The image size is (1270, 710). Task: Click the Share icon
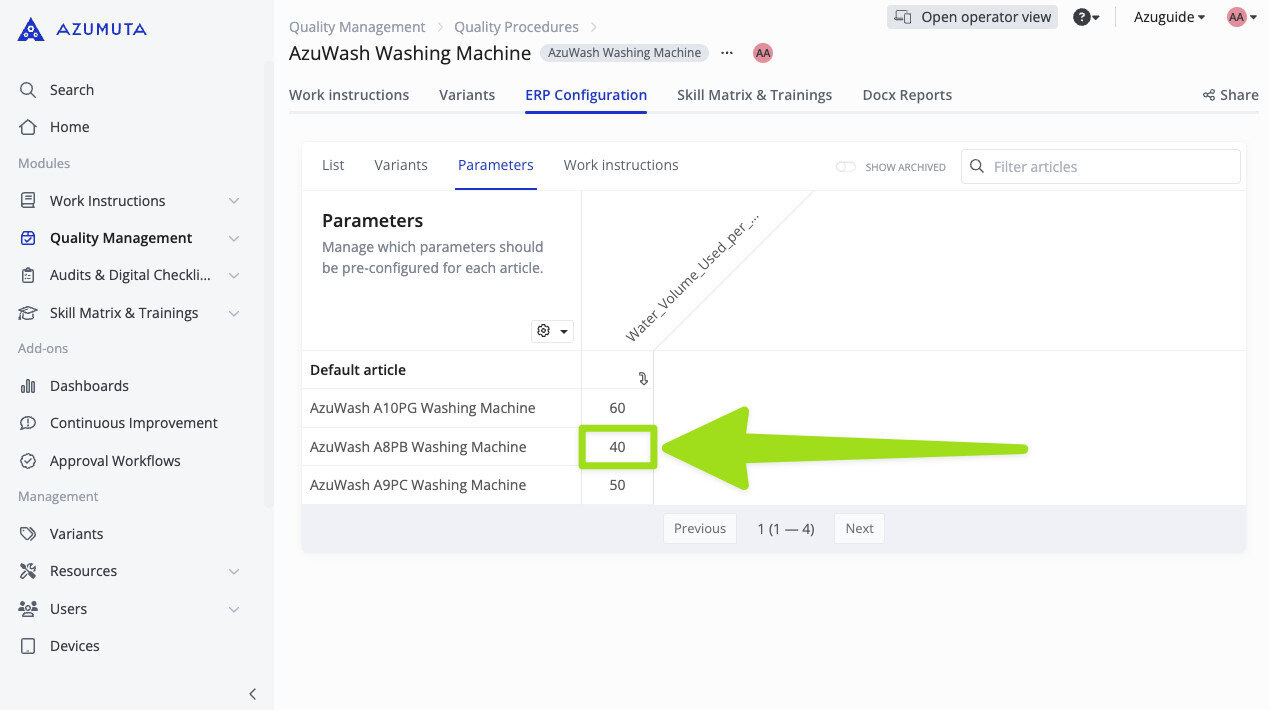(1209, 94)
